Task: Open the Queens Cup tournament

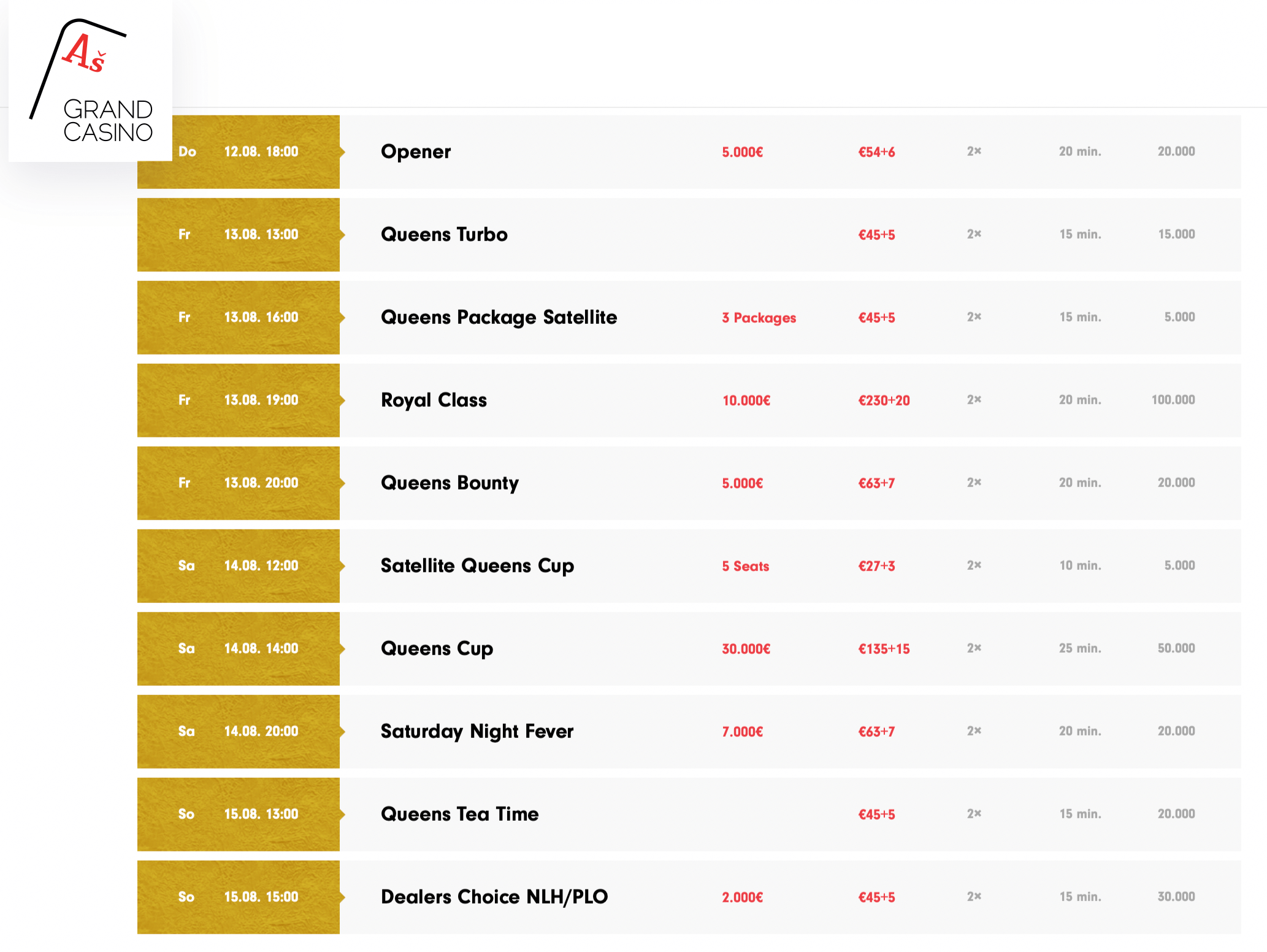Action: [x=437, y=648]
